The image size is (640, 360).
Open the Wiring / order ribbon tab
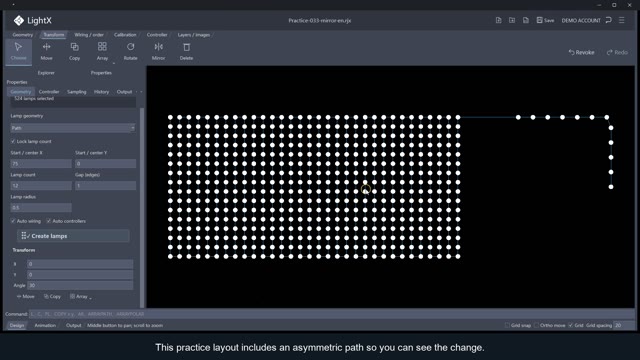[x=89, y=35]
